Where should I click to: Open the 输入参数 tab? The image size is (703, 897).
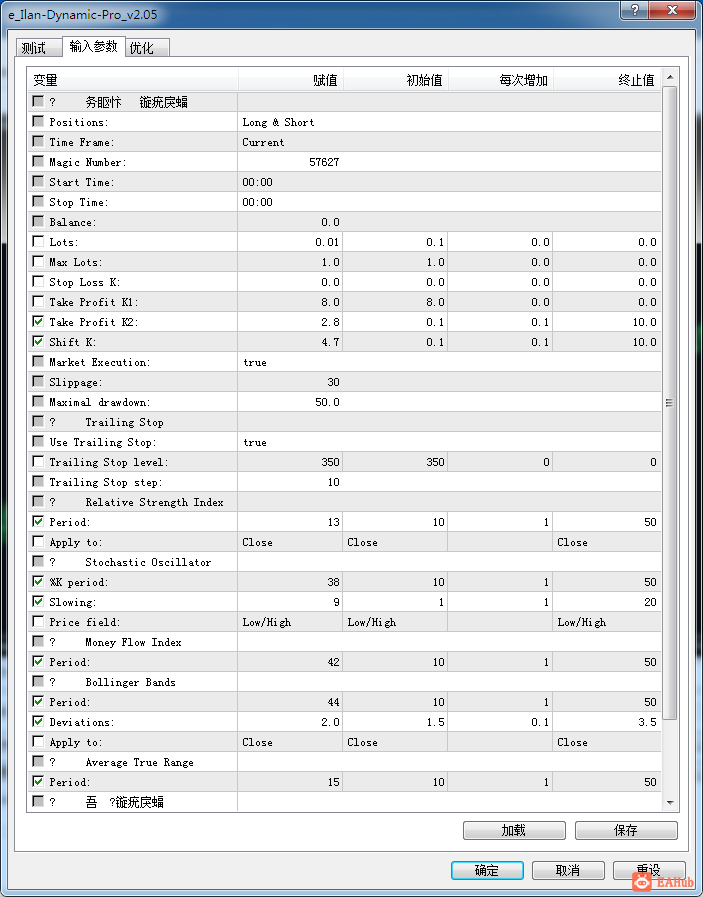[93, 46]
